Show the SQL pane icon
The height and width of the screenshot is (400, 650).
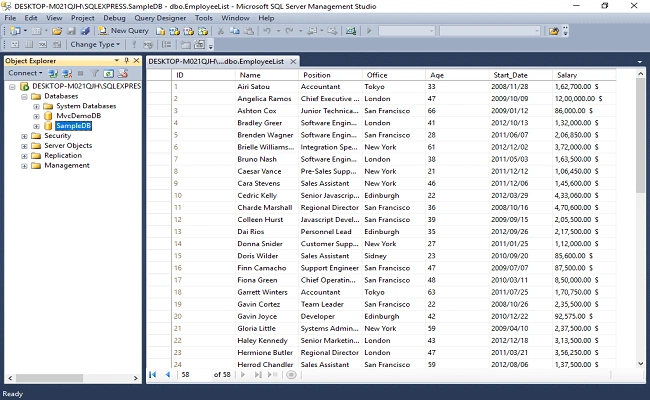pyautogui.click(x=43, y=44)
